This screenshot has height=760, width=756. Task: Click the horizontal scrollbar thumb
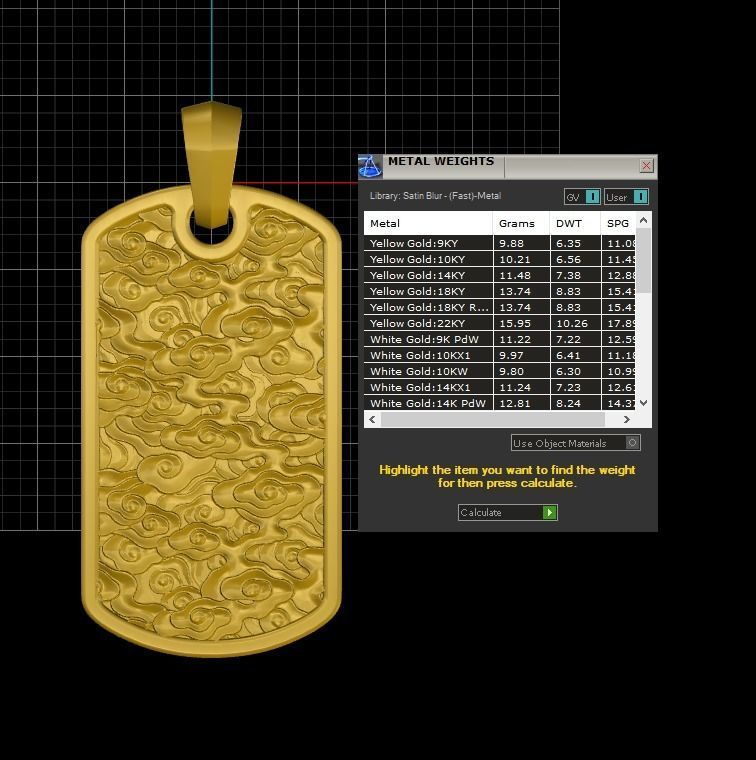492,419
